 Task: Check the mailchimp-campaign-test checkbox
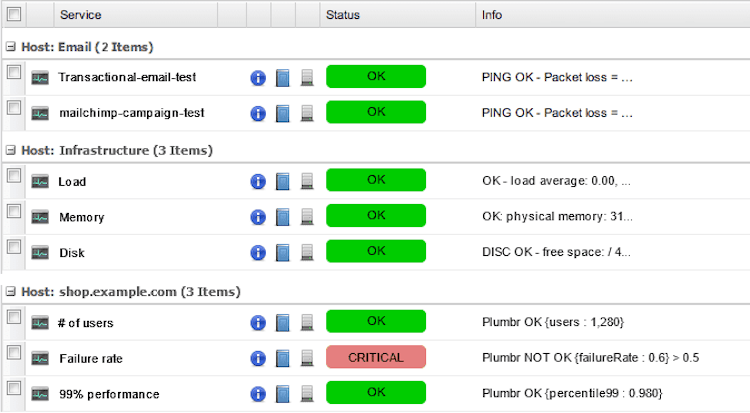14,108
